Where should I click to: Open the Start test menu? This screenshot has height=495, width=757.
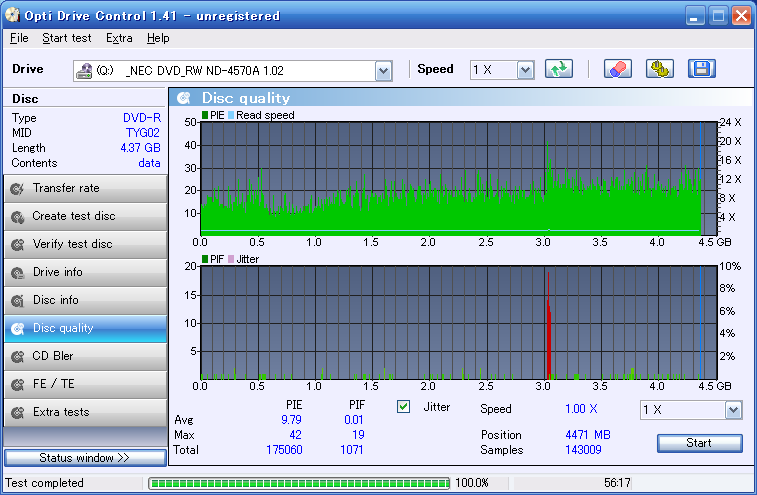(x=67, y=38)
